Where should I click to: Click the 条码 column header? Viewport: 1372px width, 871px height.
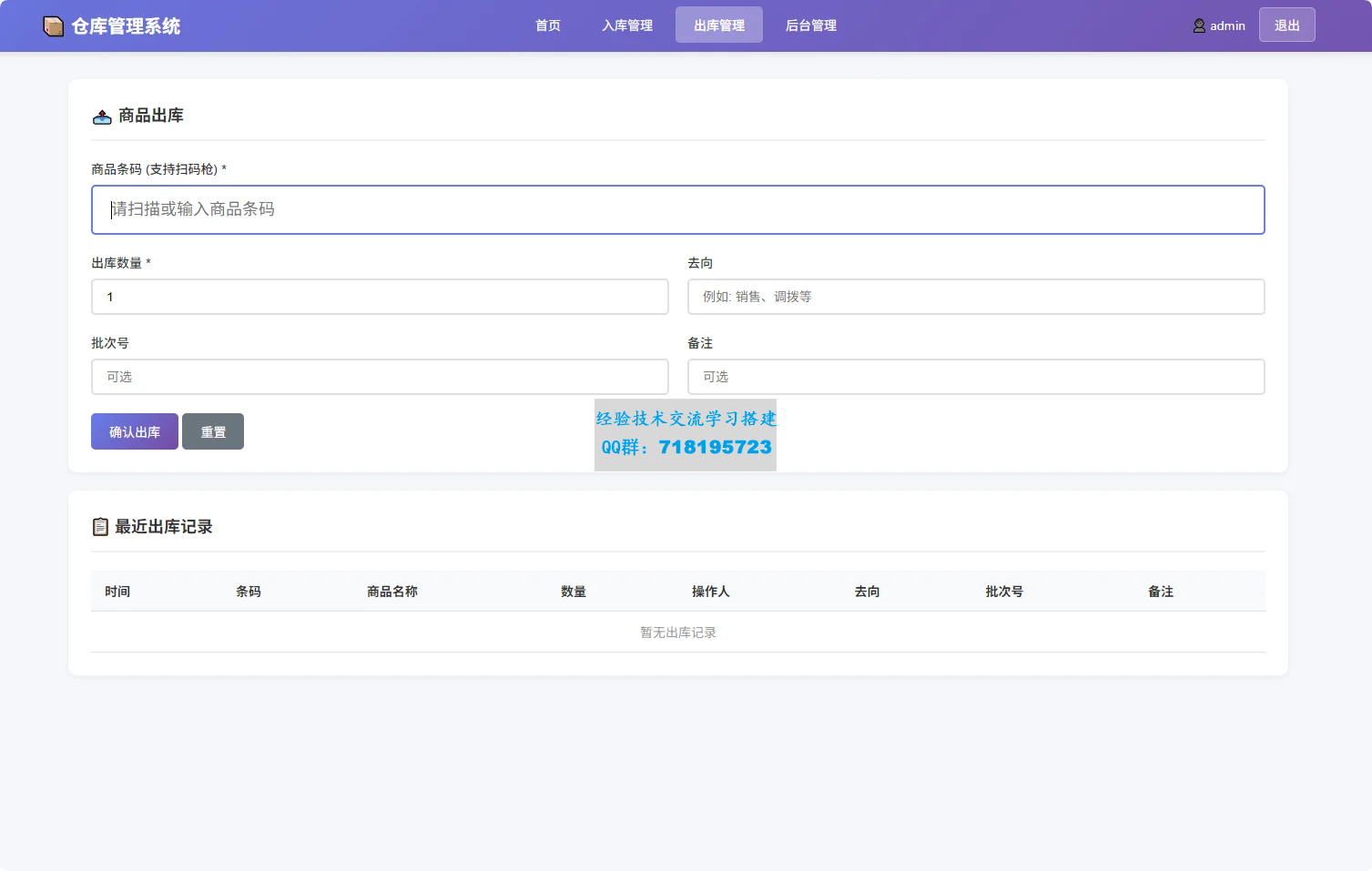click(x=249, y=592)
